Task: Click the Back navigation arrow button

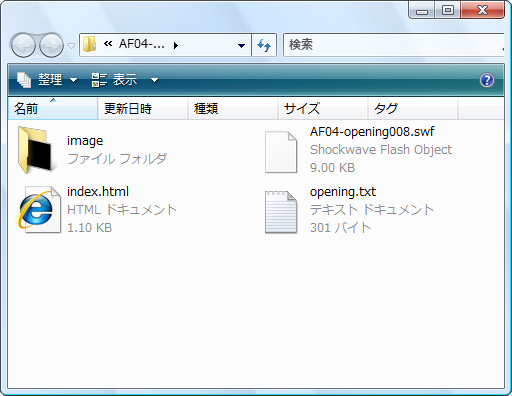Action: tap(23, 45)
